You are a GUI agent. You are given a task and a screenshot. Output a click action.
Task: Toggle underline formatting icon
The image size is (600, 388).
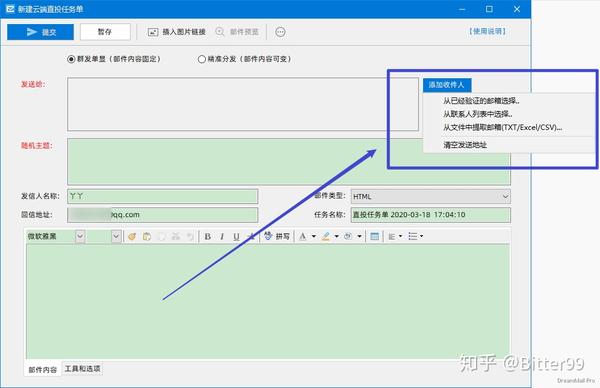click(236, 236)
